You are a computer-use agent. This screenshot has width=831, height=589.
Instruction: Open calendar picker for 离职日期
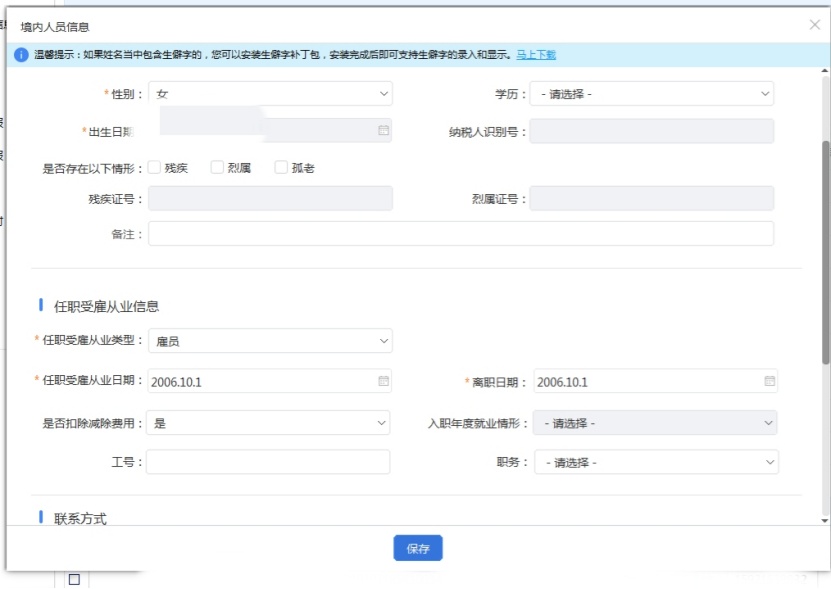click(x=769, y=382)
